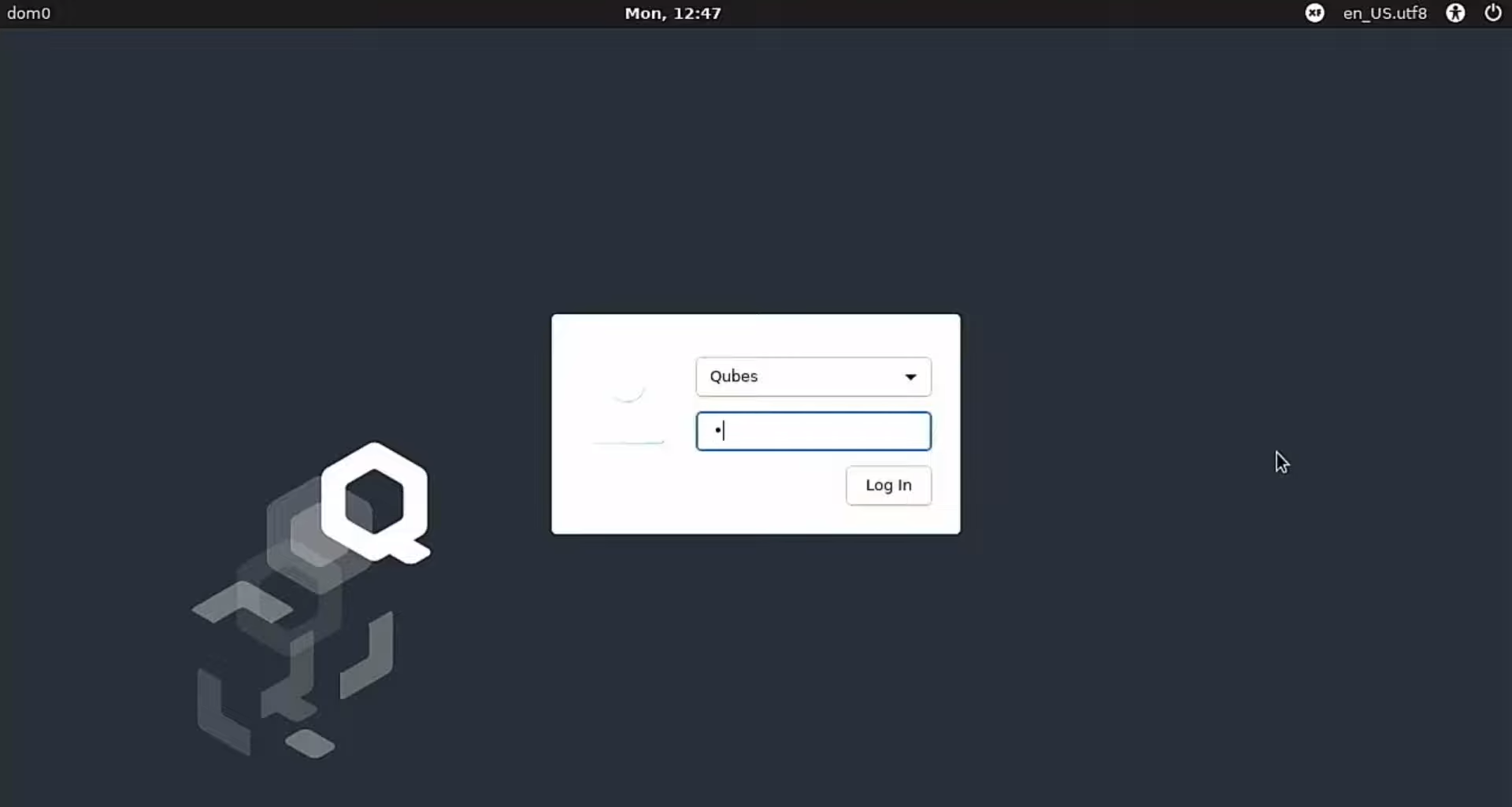Viewport: 1512px width, 807px height.
Task: Open the accessibility options icon
Action: click(x=1455, y=13)
